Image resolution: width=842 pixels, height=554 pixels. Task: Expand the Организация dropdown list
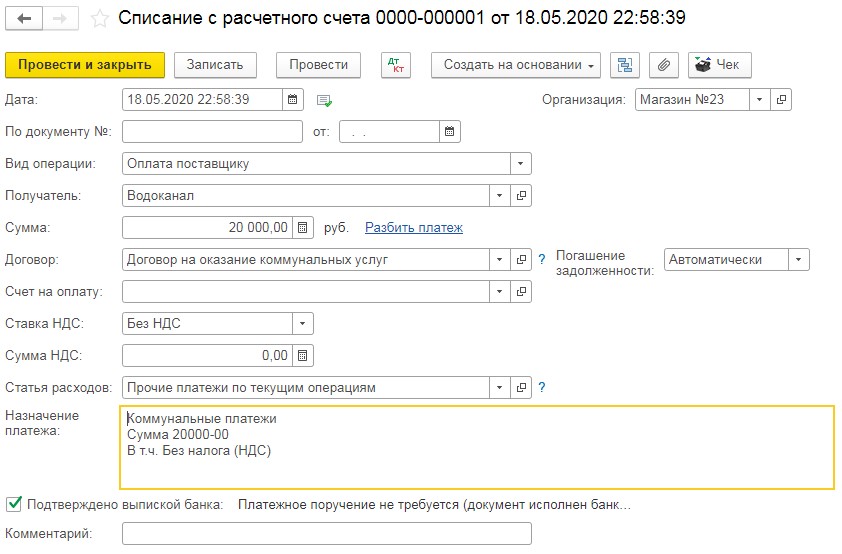pyautogui.click(x=759, y=99)
